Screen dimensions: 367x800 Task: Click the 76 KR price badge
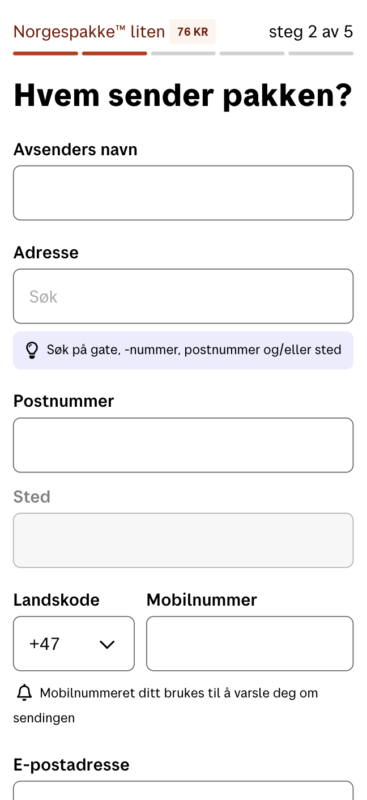coord(192,32)
